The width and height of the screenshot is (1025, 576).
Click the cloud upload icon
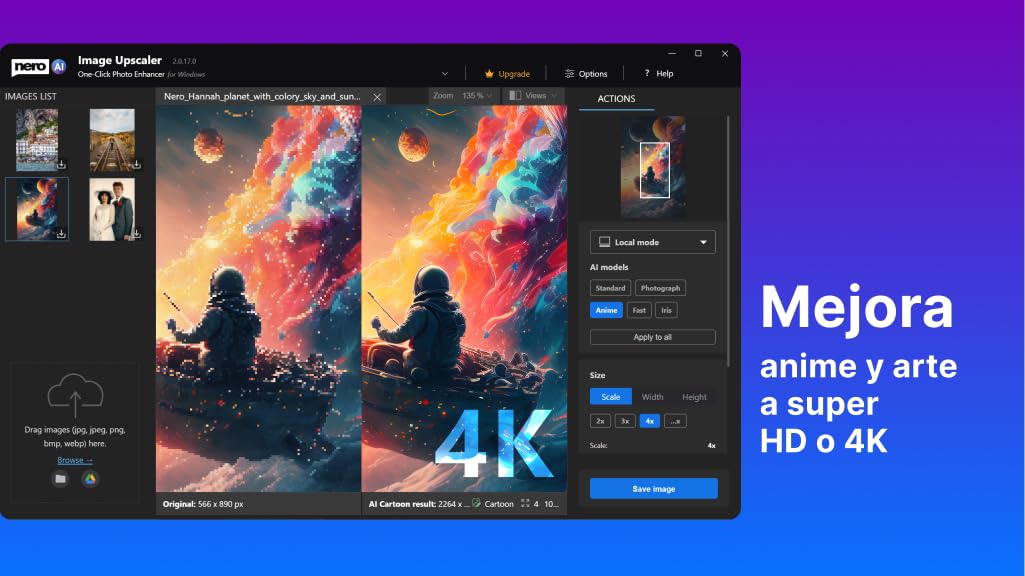point(75,395)
